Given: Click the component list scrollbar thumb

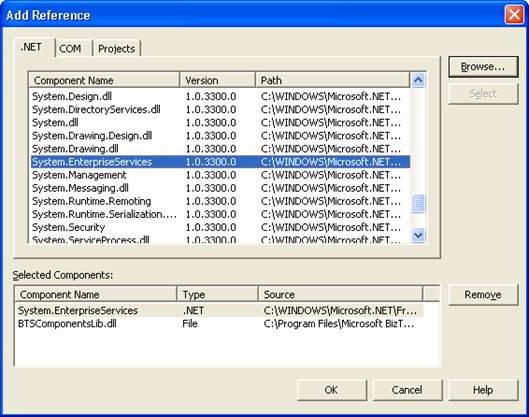Looking at the screenshot, I should (x=418, y=203).
